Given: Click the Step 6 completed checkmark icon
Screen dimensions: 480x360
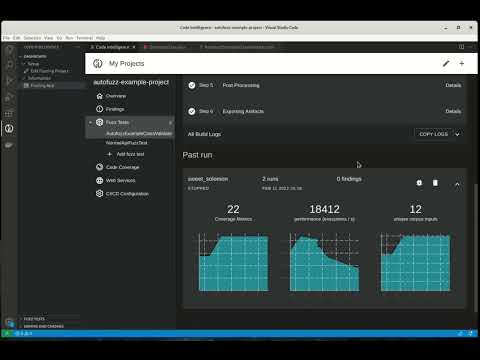Looking at the screenshot, I should coord(192,111).
